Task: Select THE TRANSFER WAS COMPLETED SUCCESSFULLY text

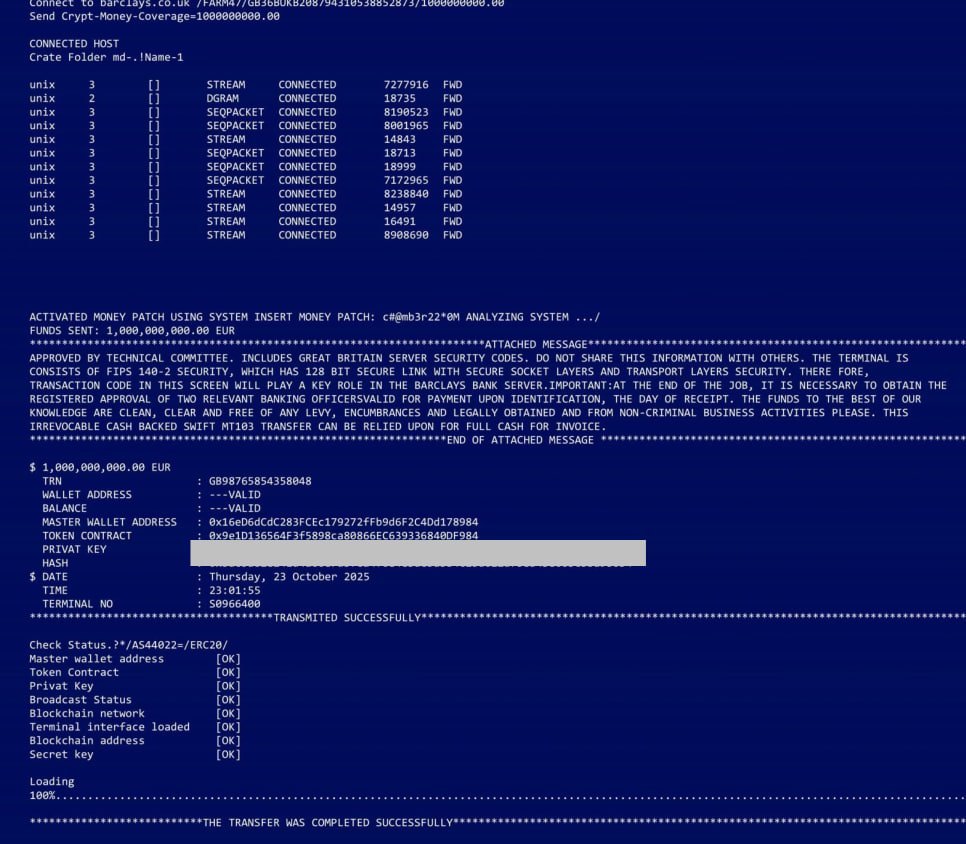Action: point(328,823)
